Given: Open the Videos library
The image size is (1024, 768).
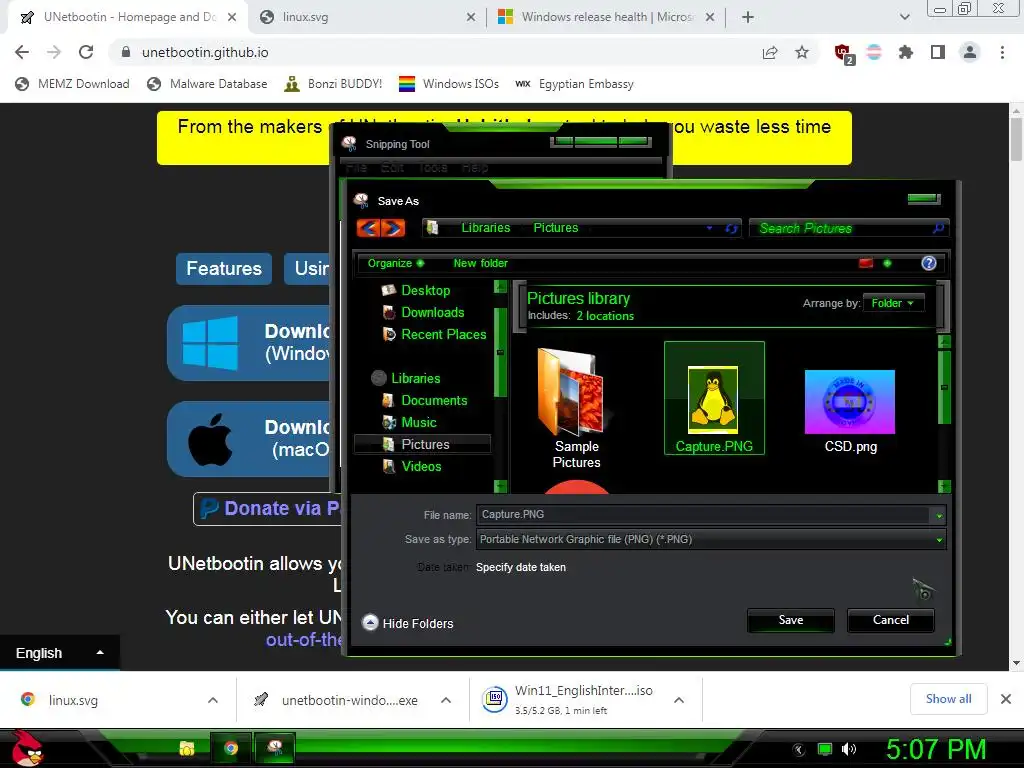Looking at the screenshot, I should (421, 466).
